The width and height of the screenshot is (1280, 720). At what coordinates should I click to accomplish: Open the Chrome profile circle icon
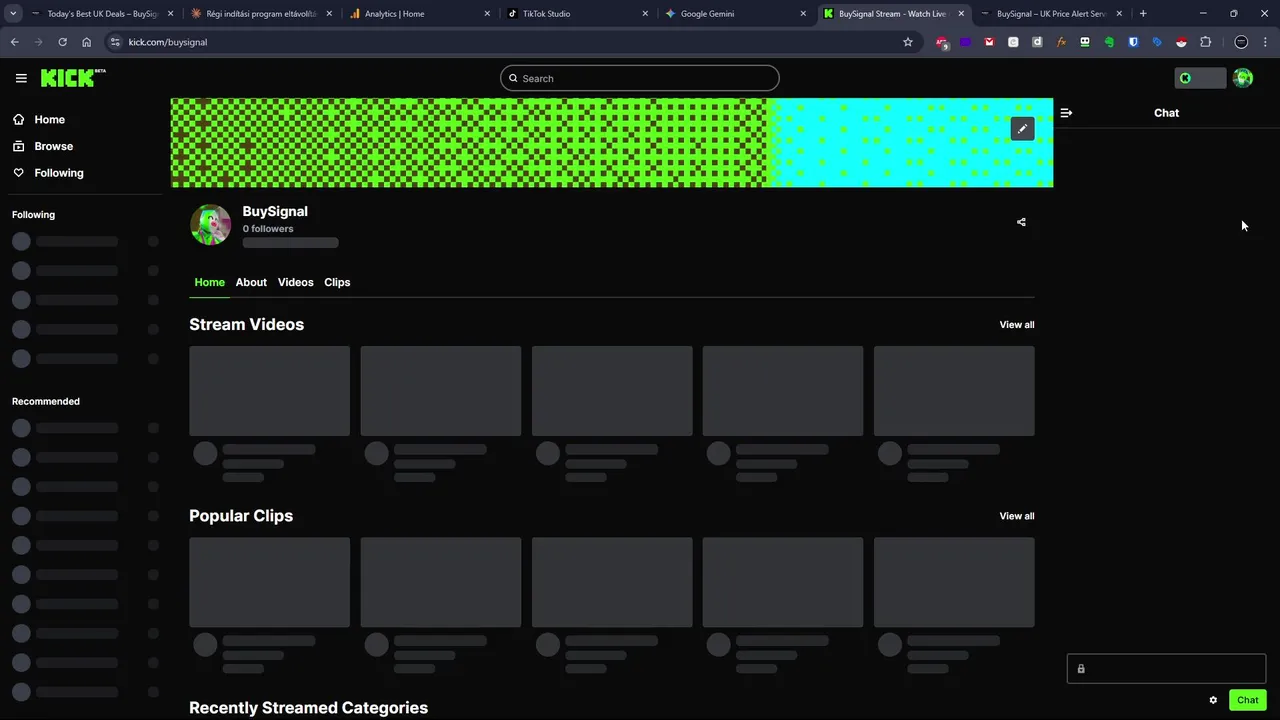[x=1241, y=42]
